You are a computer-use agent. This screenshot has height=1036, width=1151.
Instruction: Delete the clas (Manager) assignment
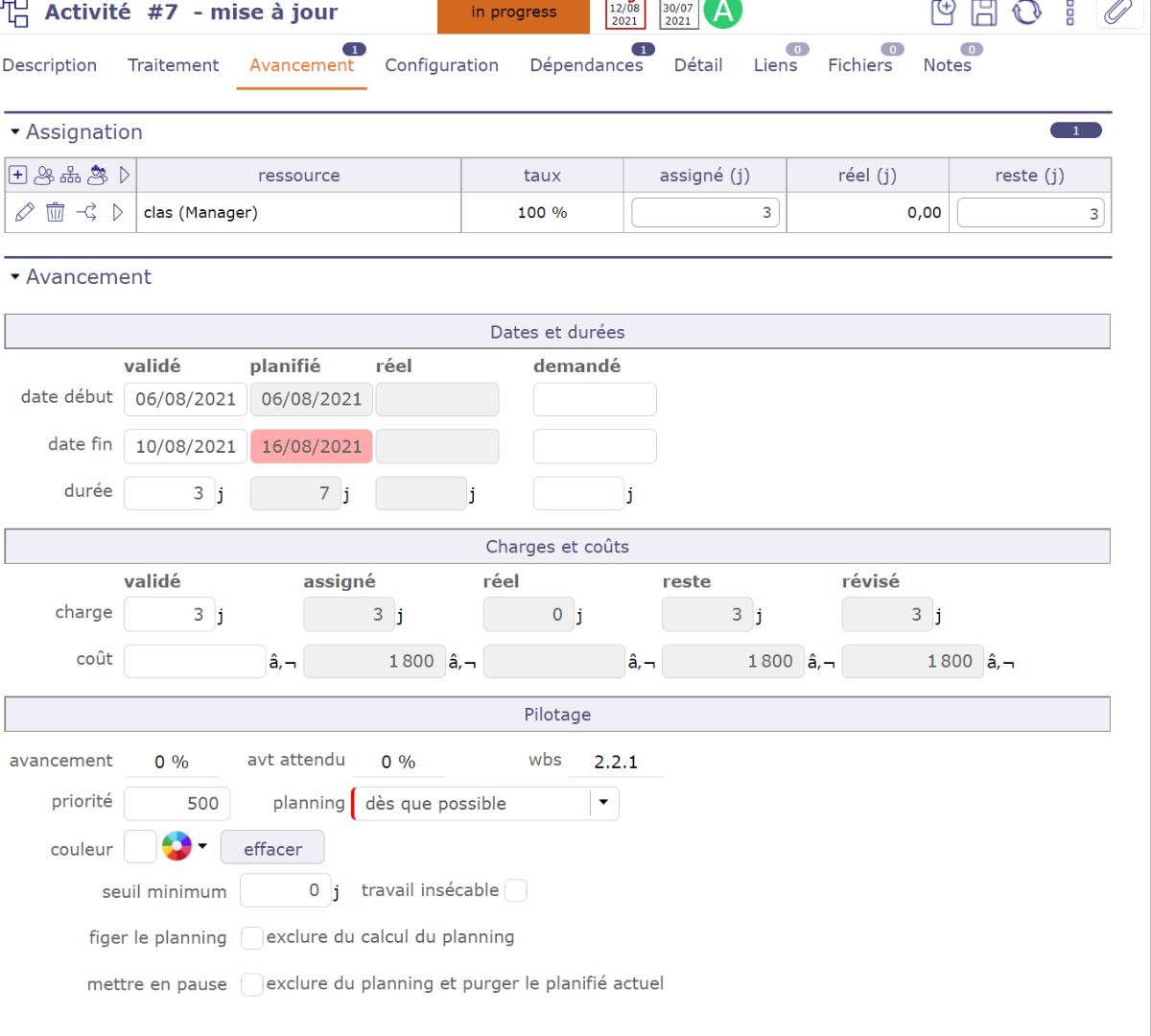click(56, 212)
